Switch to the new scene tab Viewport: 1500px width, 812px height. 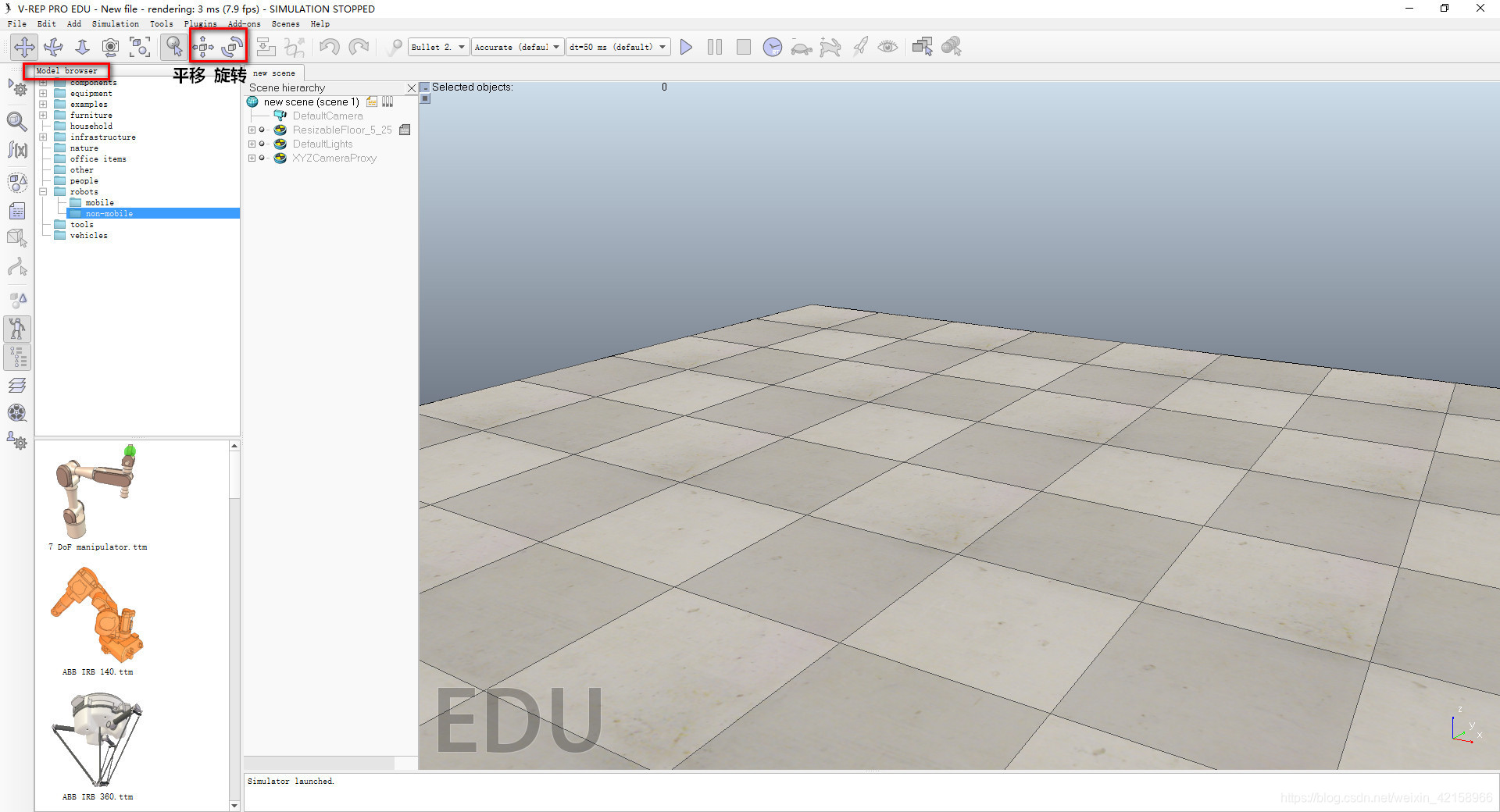(274, 73)
